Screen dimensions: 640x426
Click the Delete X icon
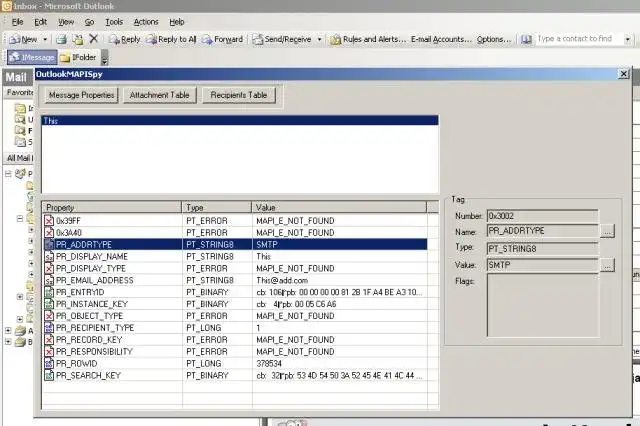(93, 39)
